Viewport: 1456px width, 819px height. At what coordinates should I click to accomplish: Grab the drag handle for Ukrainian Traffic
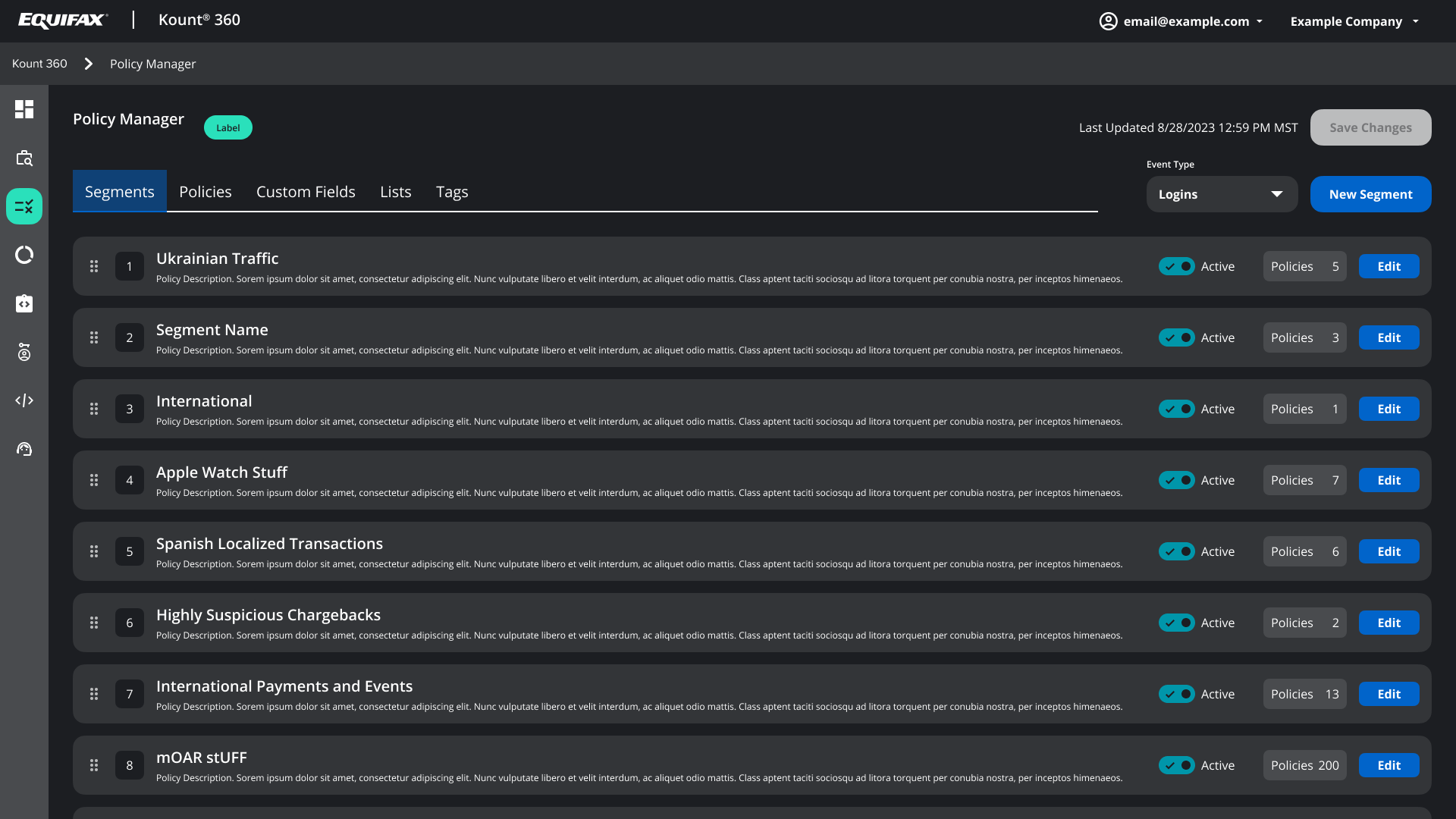(94, 266)
